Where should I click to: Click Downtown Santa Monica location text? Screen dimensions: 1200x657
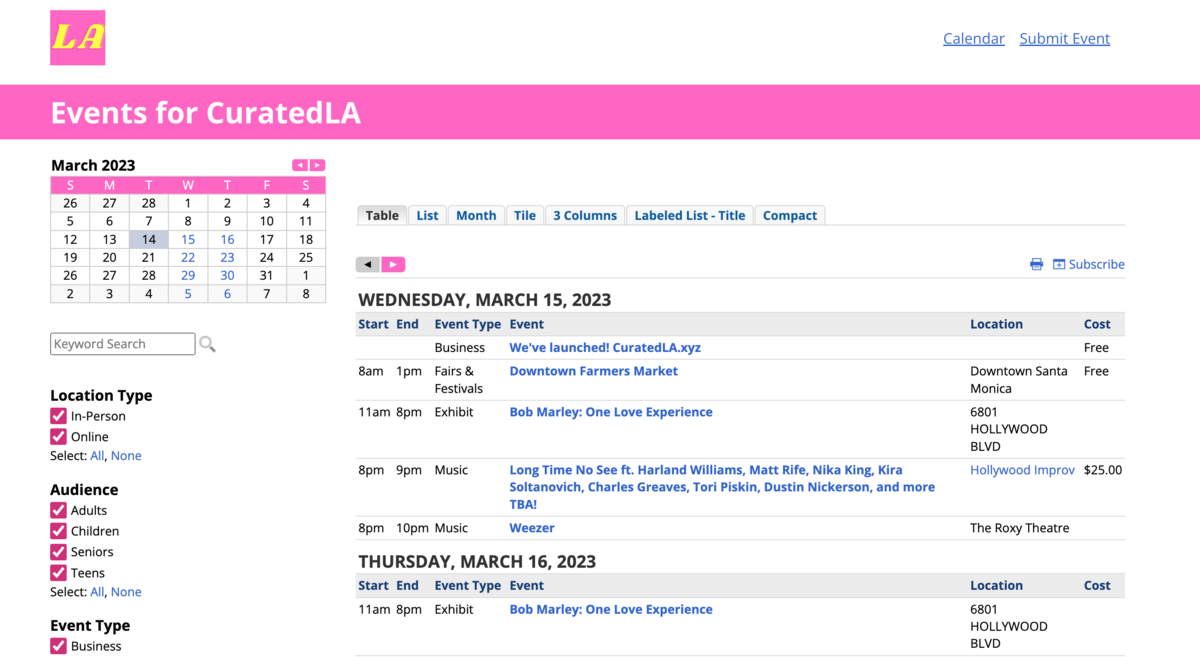(x=1019, y=380)
